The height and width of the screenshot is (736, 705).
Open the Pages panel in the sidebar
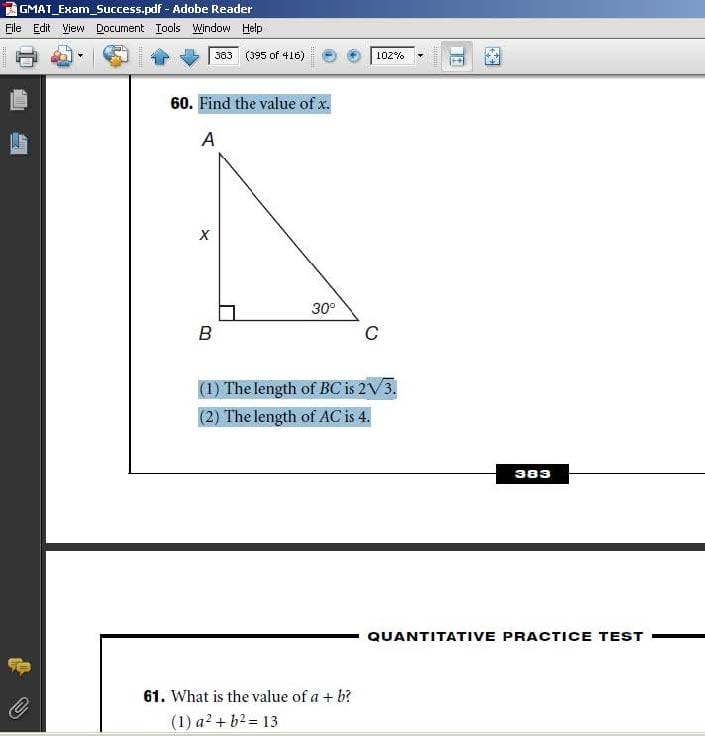[x=19, y=100]
